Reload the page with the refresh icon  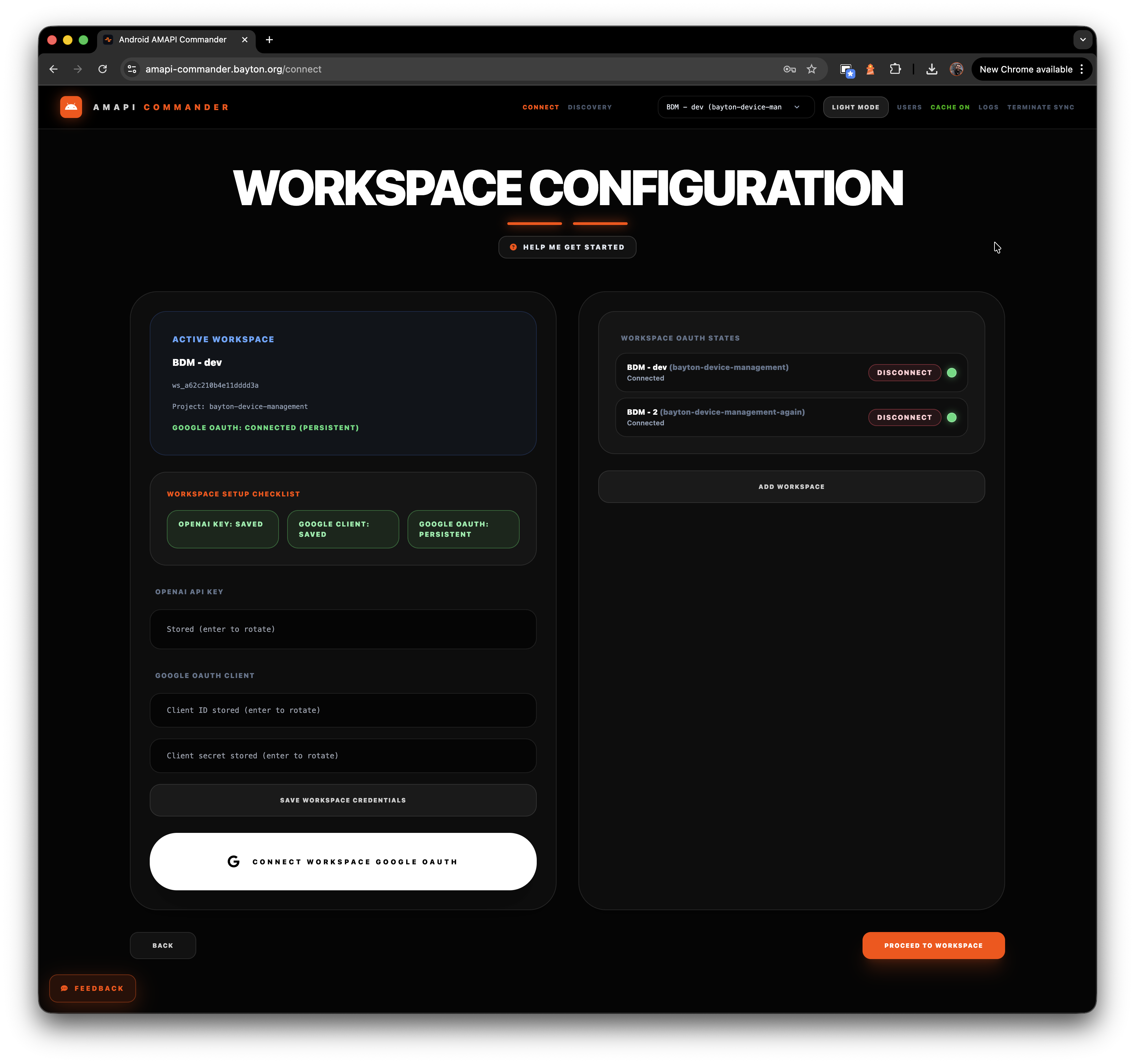coord(103,69)
